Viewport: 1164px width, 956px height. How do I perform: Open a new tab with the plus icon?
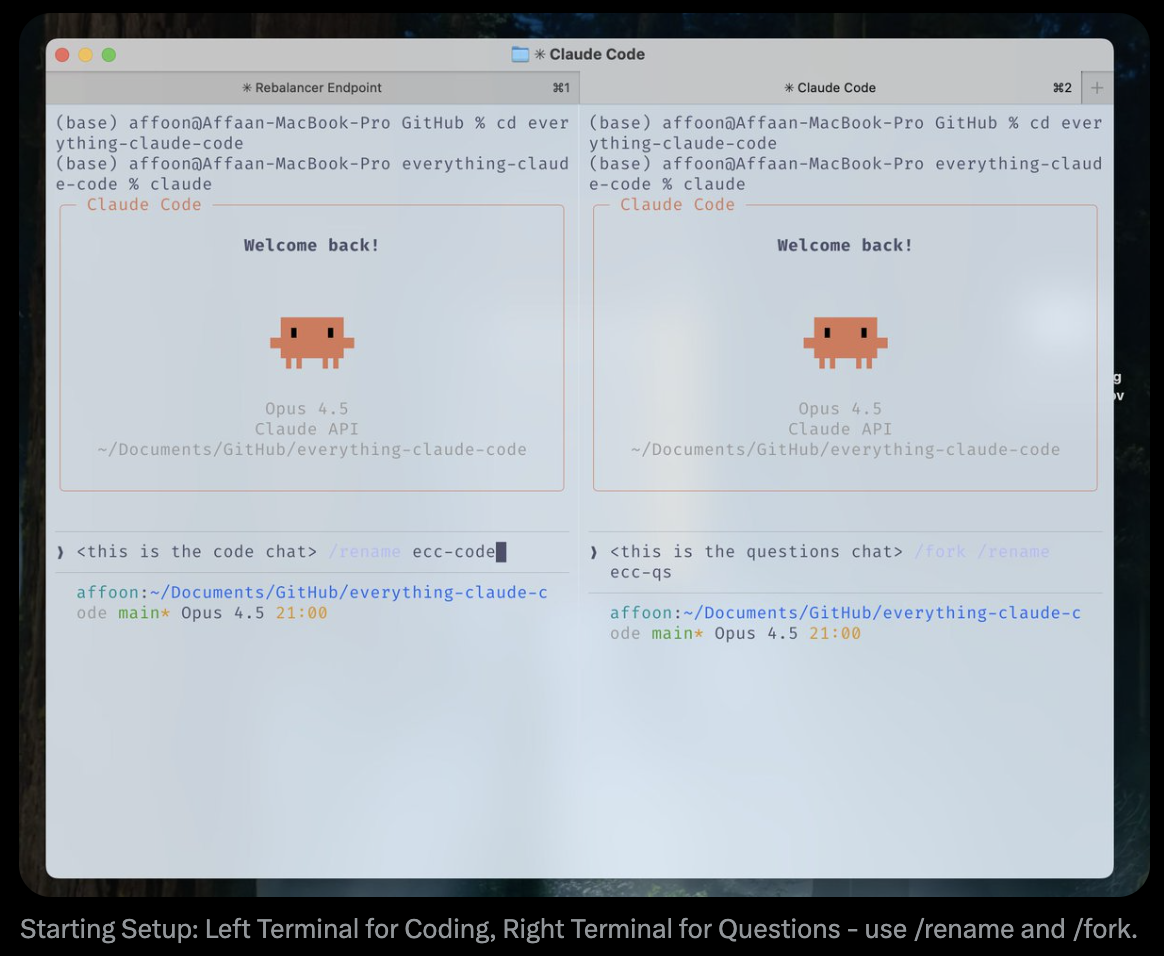[x=1097, y=88]
